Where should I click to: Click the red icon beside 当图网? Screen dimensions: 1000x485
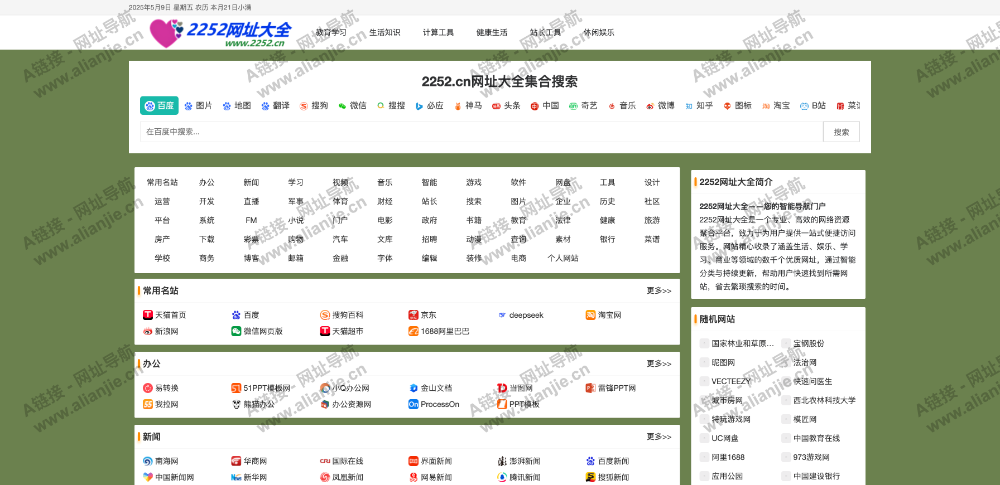pyautogui.click(x=502, y=387)
